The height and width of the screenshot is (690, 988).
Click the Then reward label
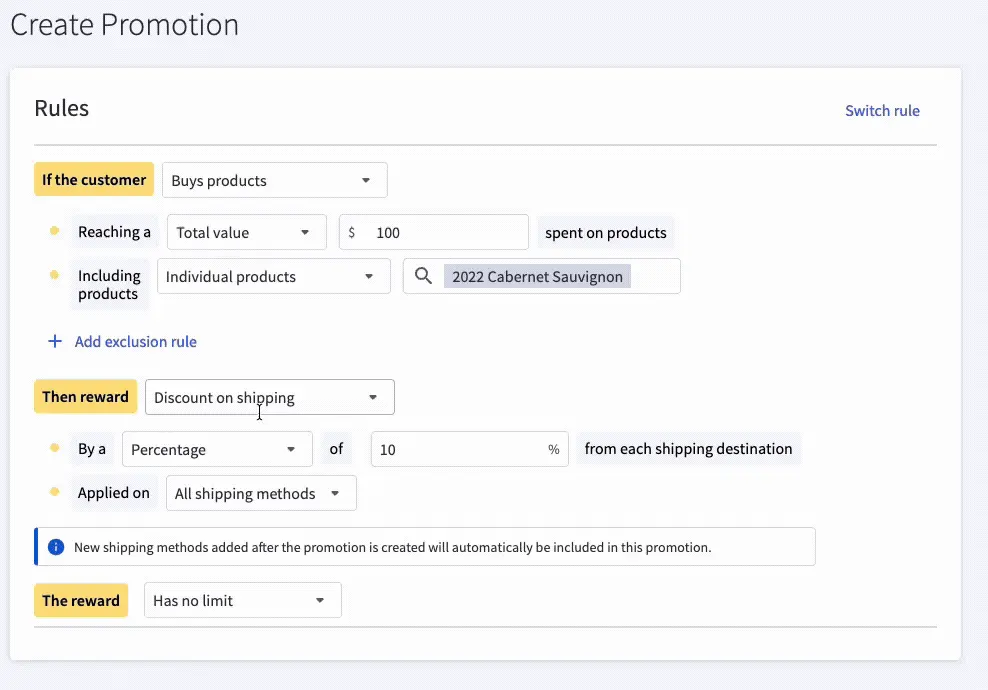click(x=85, y=397)
